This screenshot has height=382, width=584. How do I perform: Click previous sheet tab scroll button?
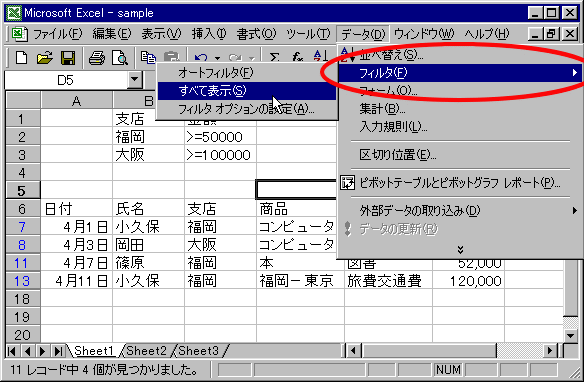27,351
